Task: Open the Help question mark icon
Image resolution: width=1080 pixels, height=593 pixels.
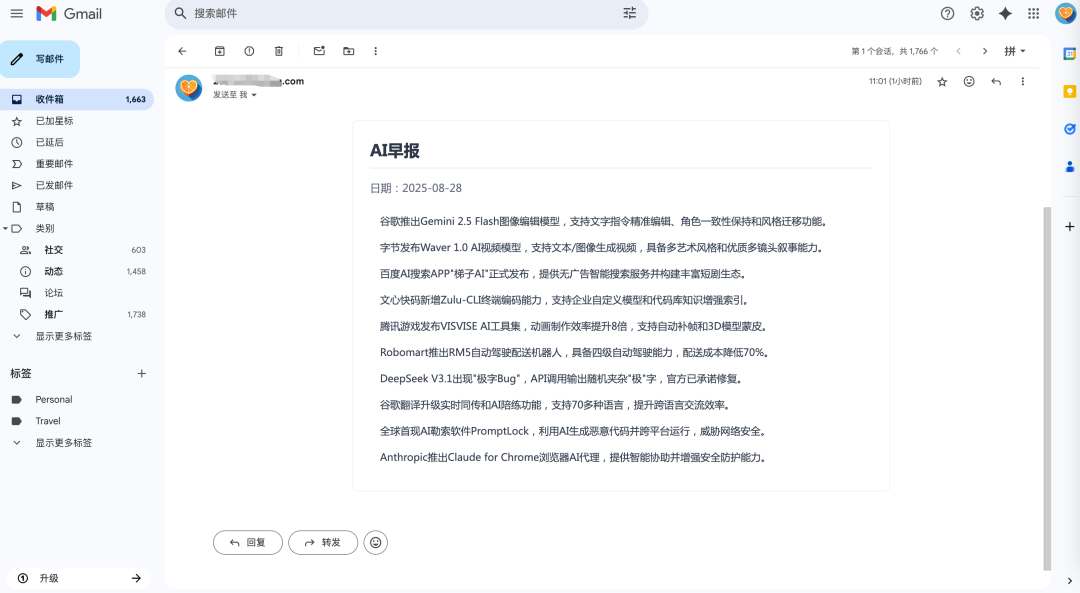Action: click(948, 13)
